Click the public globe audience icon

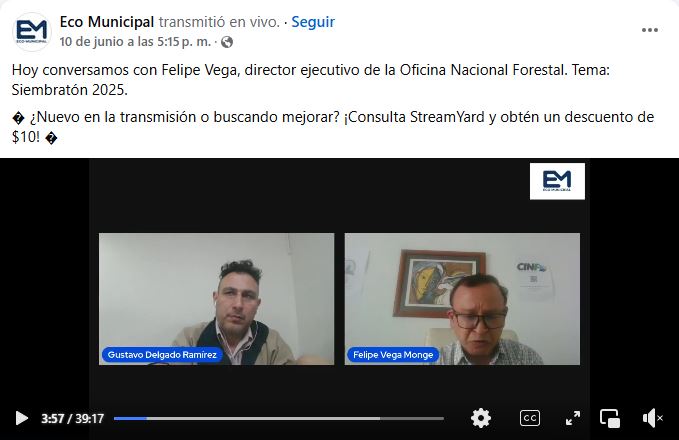227,42
